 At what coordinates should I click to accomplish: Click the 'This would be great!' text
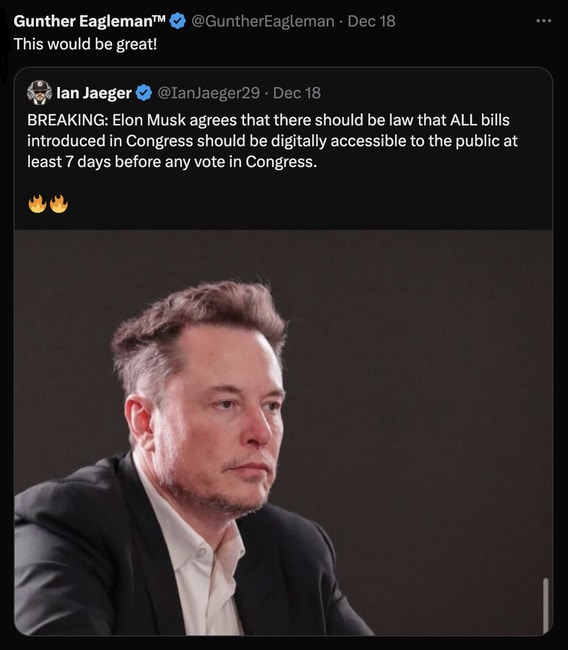[x=85, y=44]
